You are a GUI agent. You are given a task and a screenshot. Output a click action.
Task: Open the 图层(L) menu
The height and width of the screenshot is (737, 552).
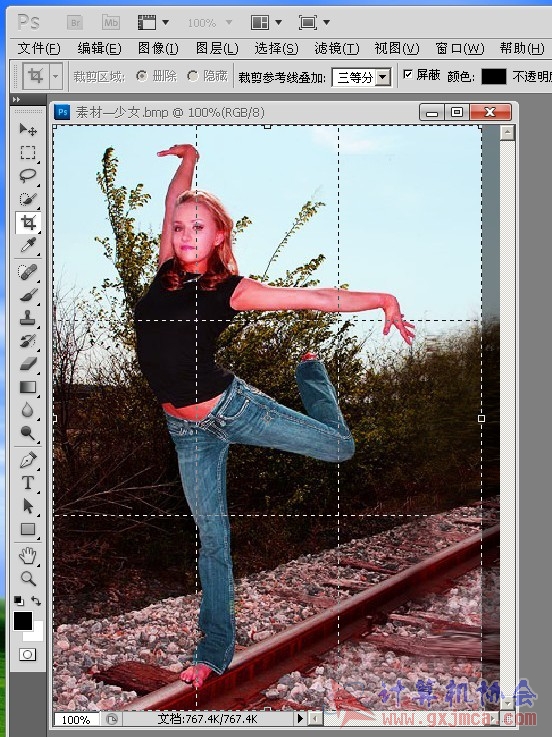tap(217, 48)
